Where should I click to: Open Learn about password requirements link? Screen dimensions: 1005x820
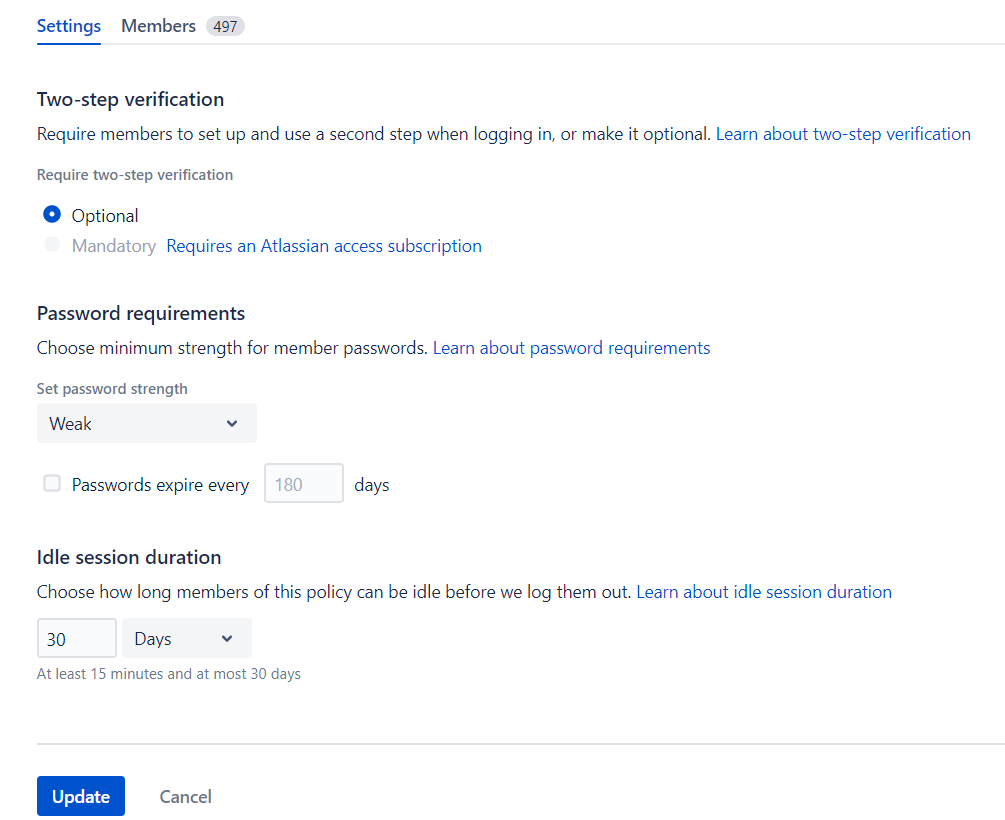click(x=571, y=348)
